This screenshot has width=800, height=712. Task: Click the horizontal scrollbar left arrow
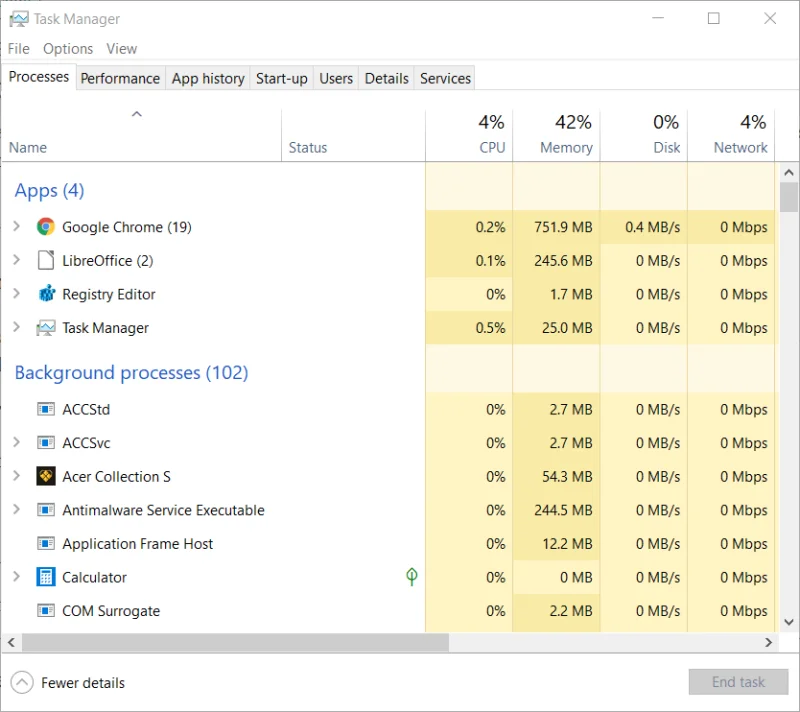click(11, 643)
